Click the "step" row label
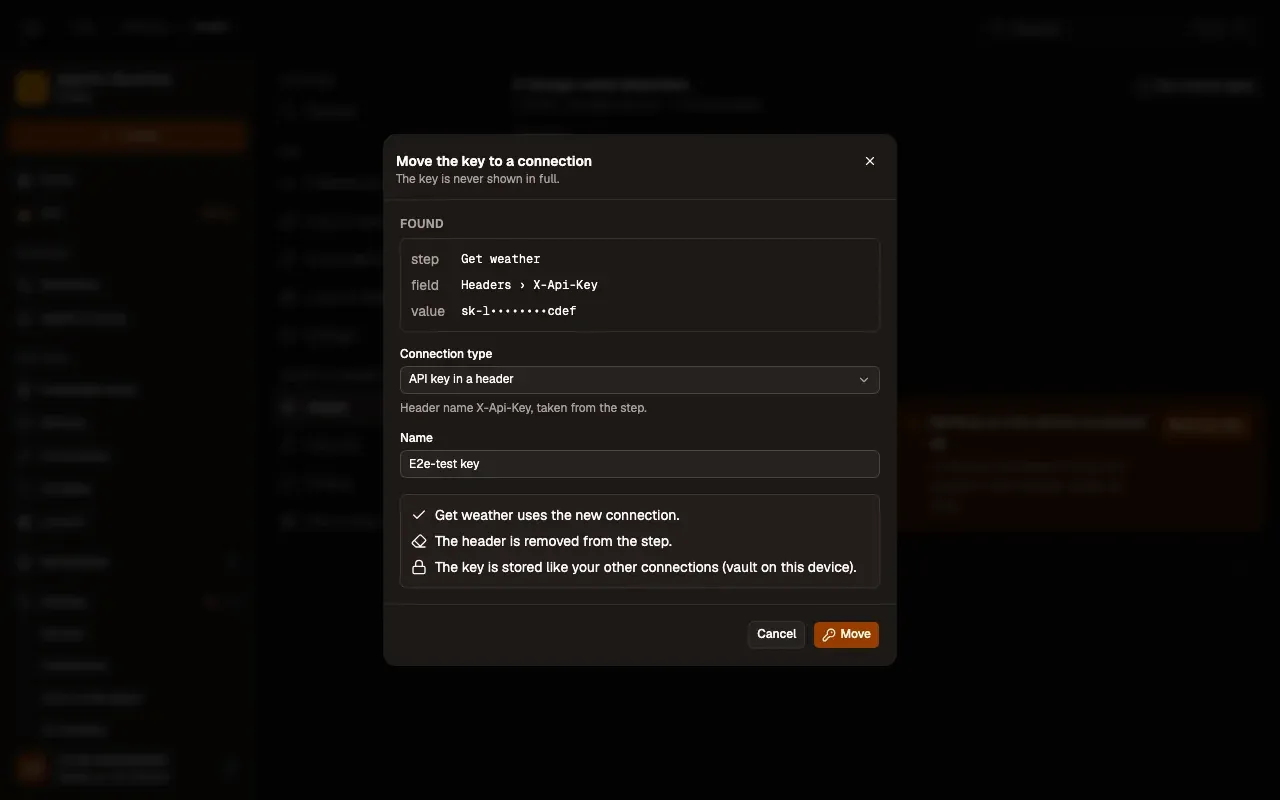This screenshot has width=1280, height=800. pyautogui.click(x=425, y=259)
